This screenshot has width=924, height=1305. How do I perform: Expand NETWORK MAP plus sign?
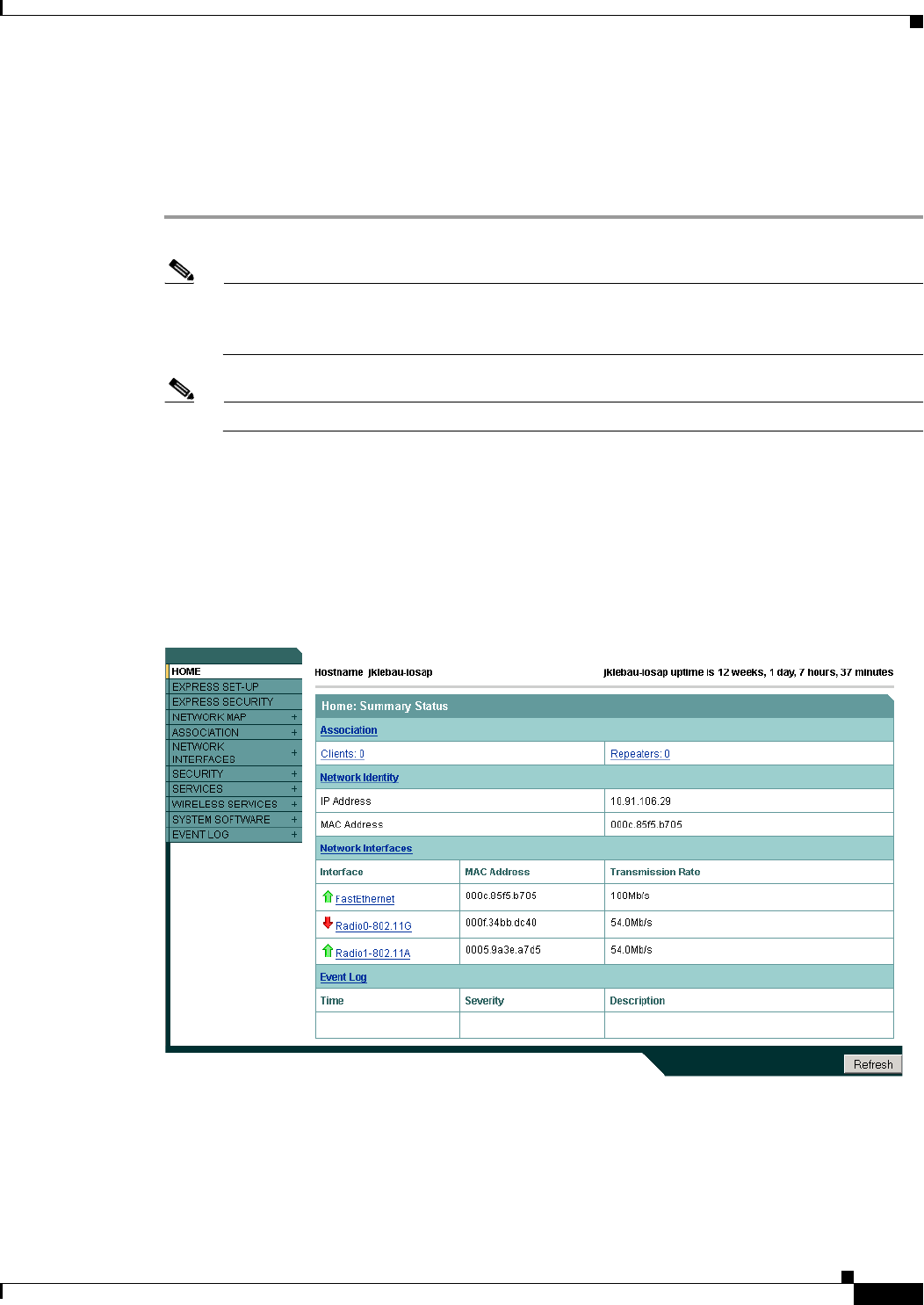(x=294, y=717)
